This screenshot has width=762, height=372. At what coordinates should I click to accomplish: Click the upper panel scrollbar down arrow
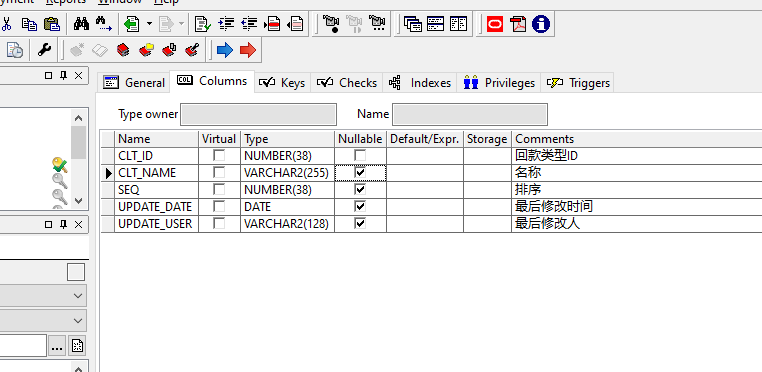pos(79,200)
